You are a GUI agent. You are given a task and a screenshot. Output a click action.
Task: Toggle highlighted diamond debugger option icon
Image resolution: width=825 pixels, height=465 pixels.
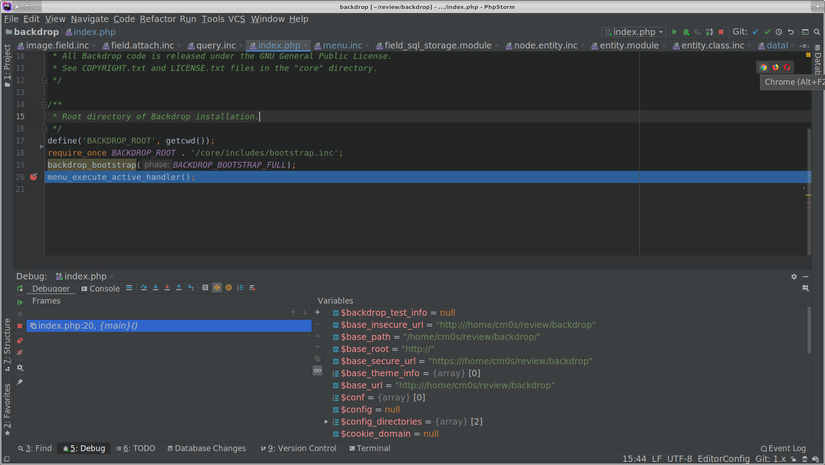(217, 288)
